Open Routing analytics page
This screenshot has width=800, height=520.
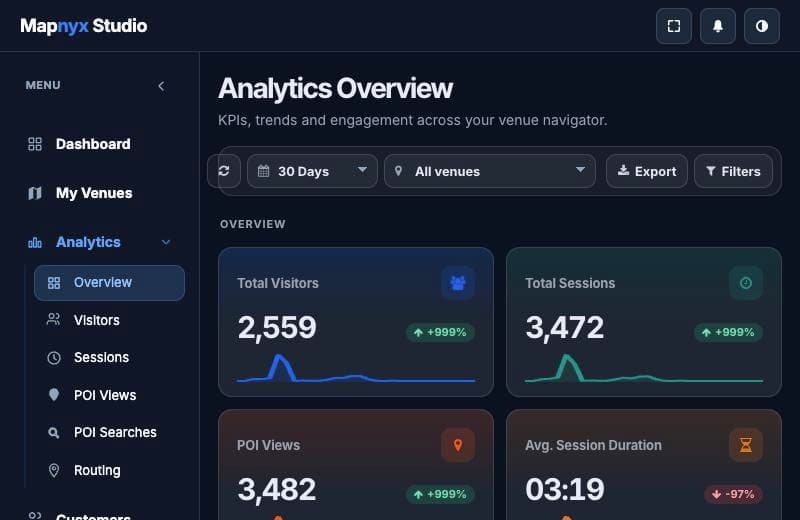click(109, 470)
